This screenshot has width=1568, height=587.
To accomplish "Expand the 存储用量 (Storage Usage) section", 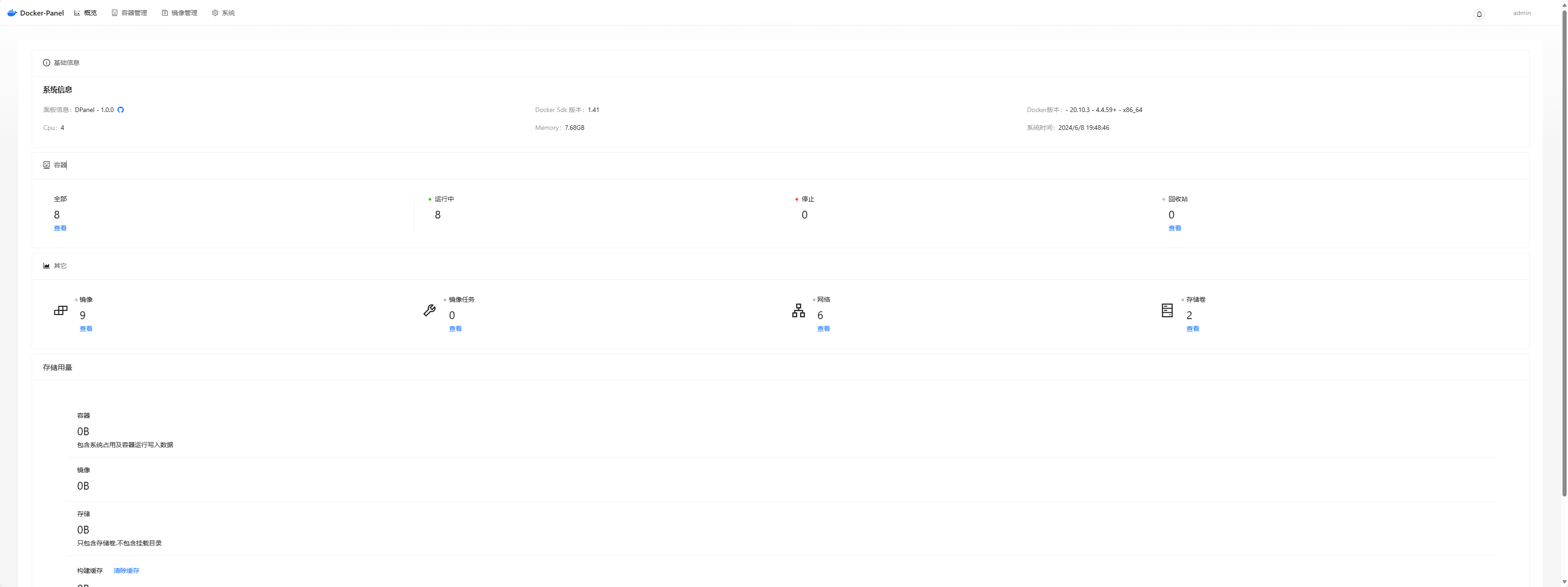I will click(x=57, y=367).
